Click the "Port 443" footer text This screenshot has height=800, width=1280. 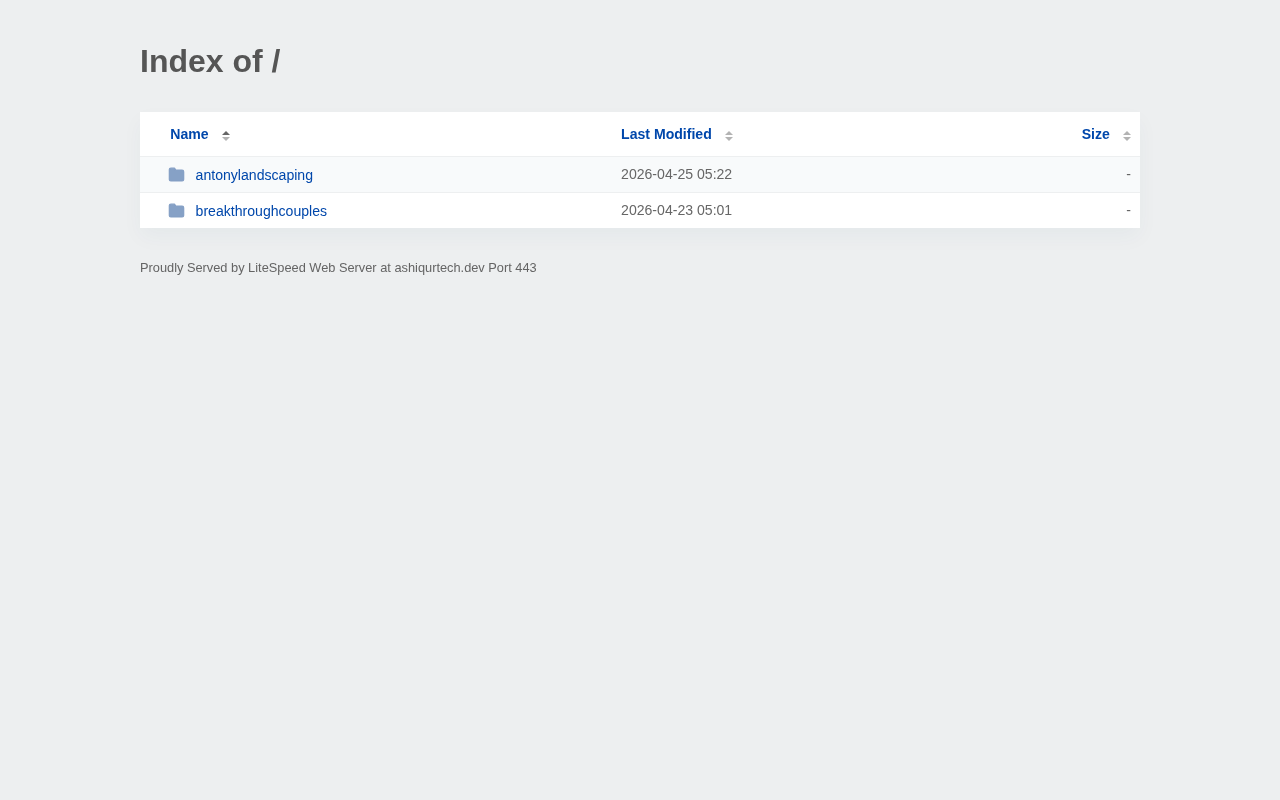click(x=512, y=268)
